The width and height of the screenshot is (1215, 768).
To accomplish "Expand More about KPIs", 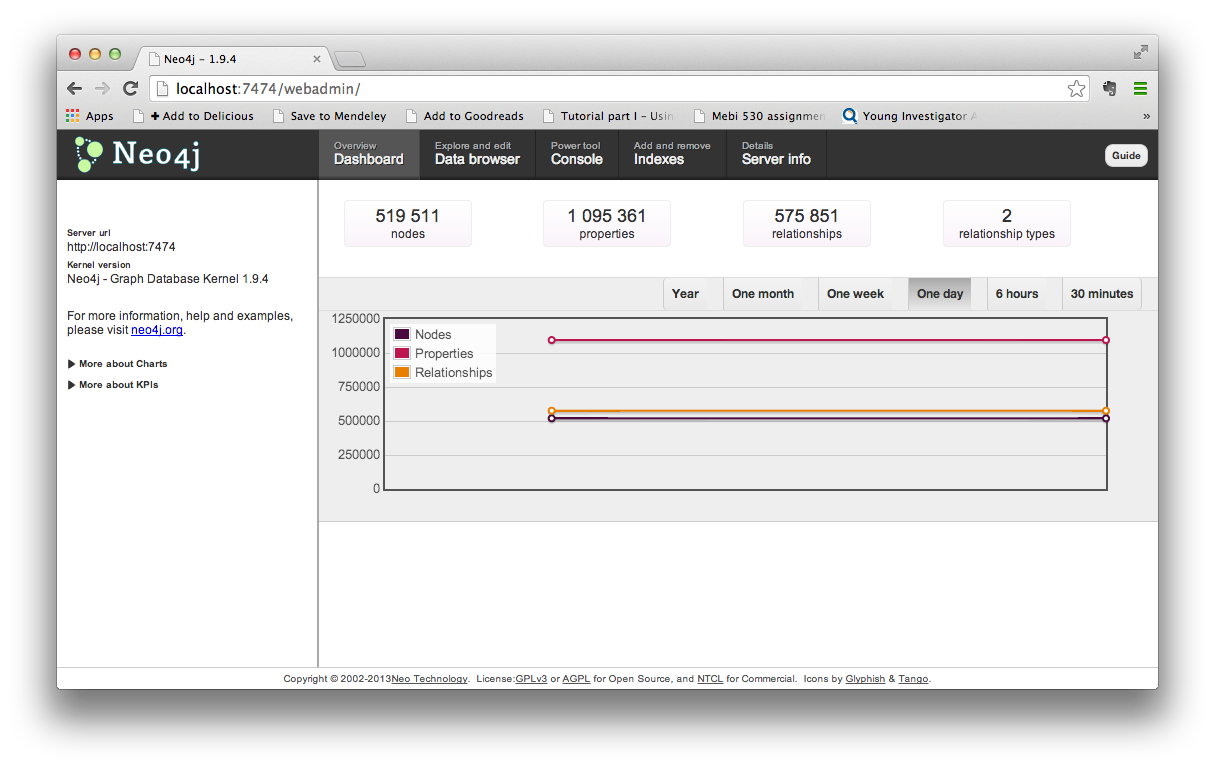I will (x=112, y=385).
